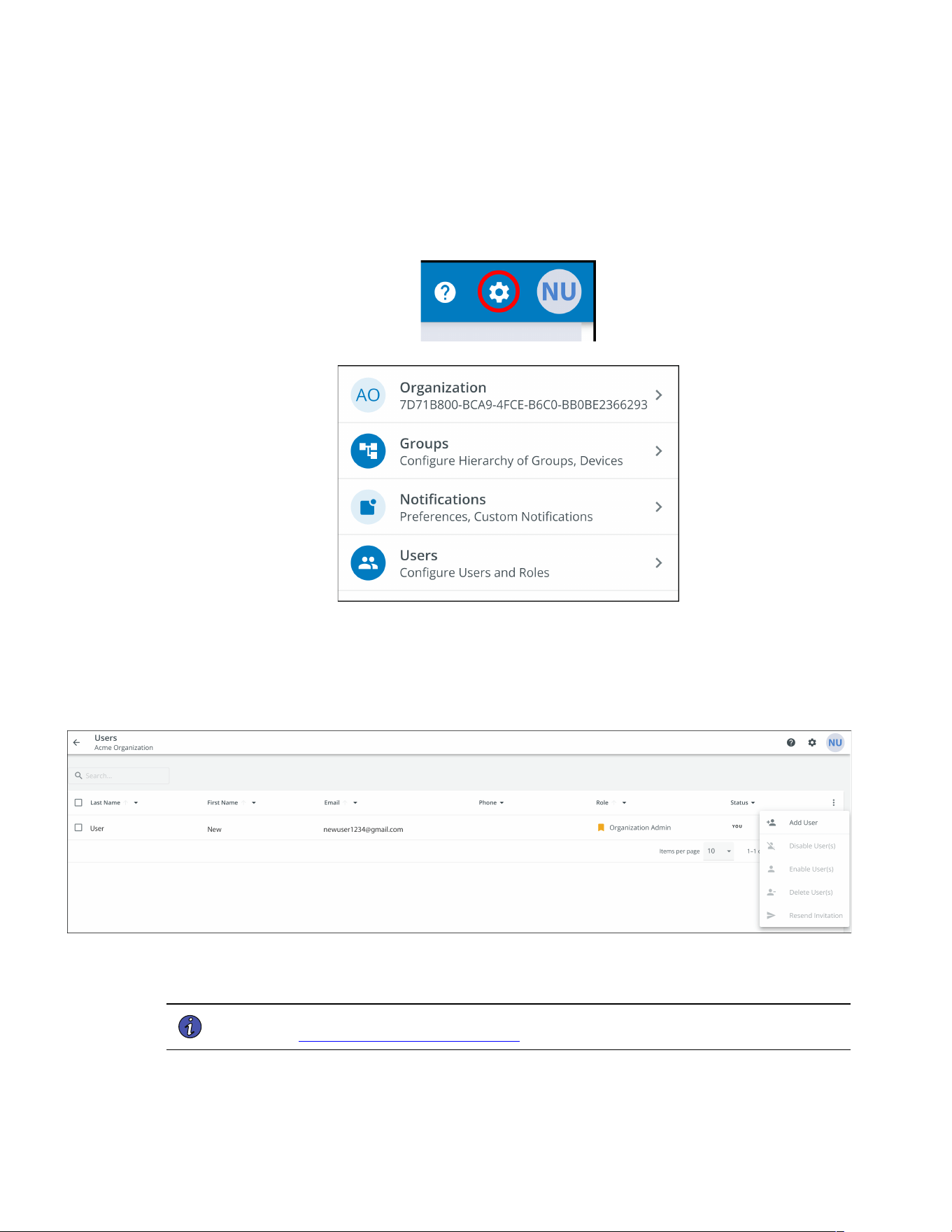Viewport: 952px width, 1232px height.
Task: Click the small gear icon in the Users page header
Action: [812, 742]
